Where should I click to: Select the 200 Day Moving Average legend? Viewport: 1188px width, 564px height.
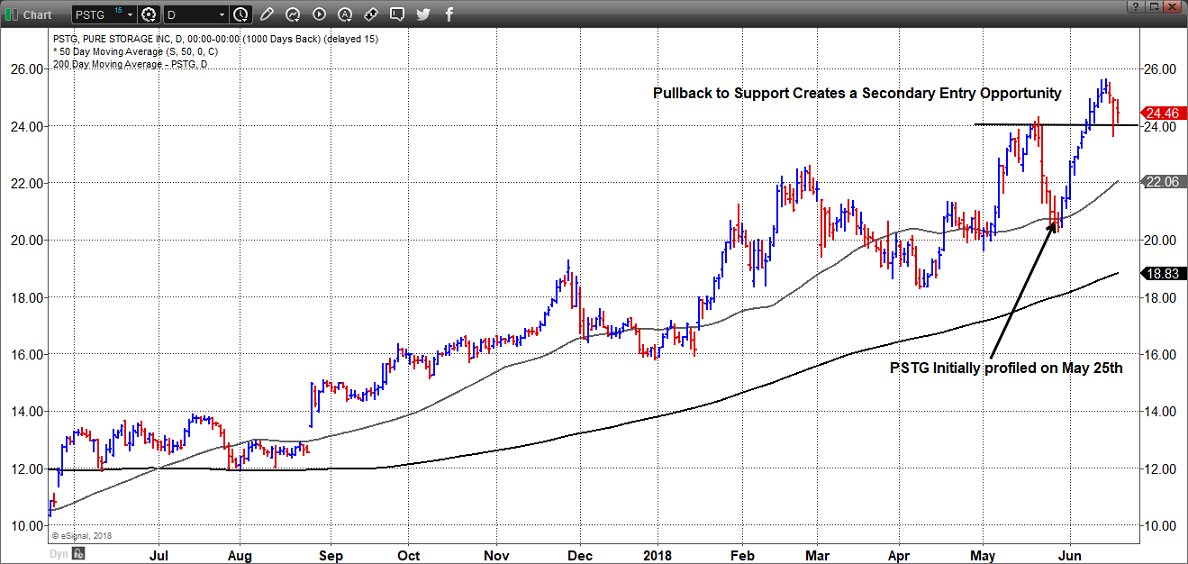pyautogui.click(x=131, y=64)
